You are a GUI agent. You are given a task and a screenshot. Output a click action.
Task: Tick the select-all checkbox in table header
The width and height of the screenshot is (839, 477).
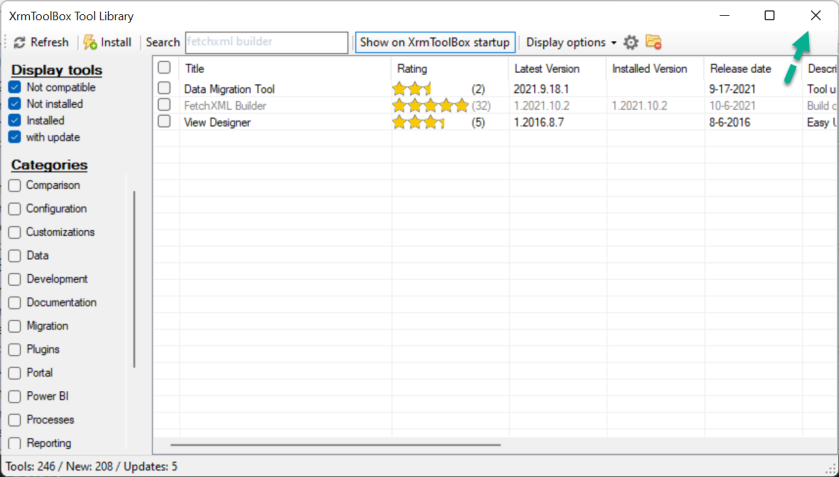(164, 67)
